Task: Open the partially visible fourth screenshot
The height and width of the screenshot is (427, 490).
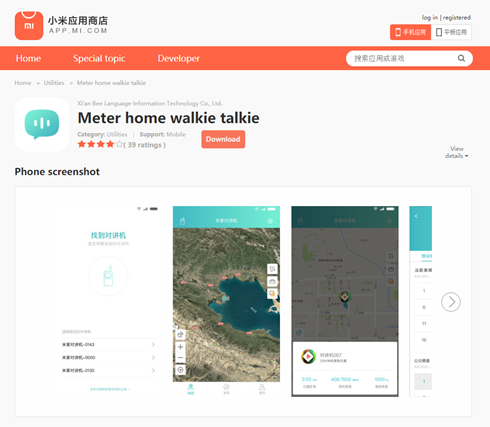Action: (421, 301)
